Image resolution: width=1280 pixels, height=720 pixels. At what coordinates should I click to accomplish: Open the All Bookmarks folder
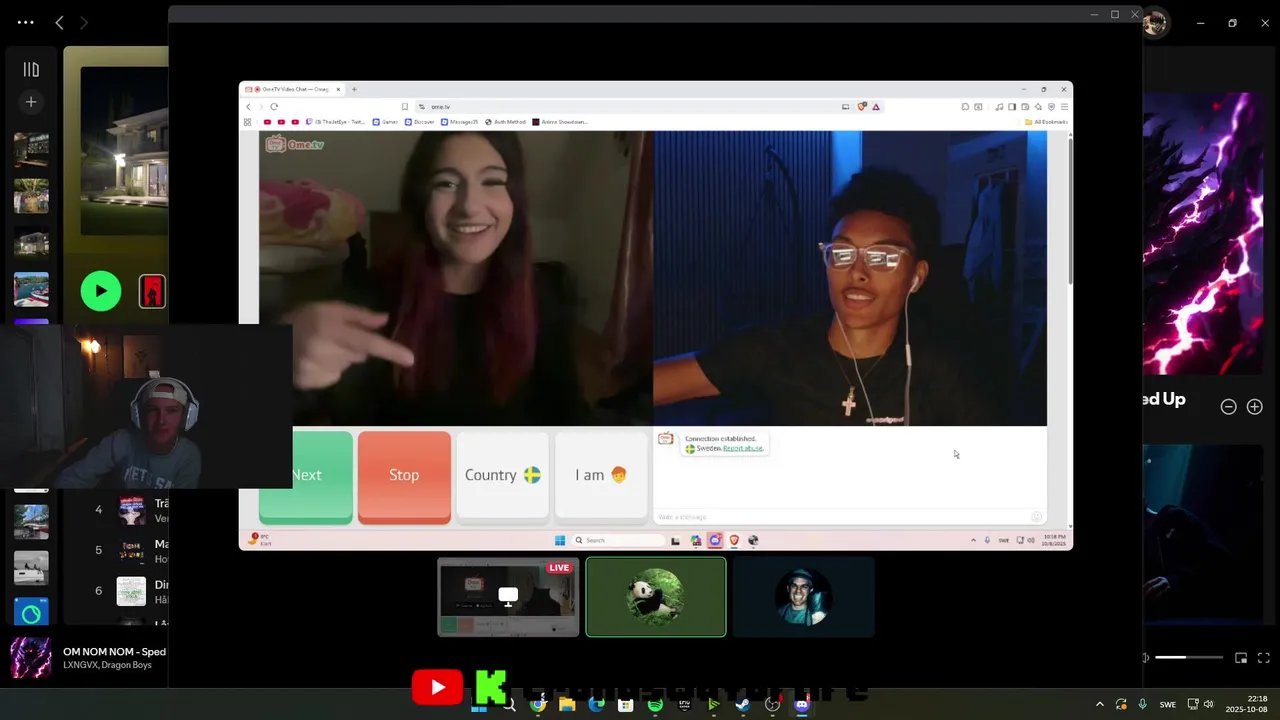tap(1047, 122)
